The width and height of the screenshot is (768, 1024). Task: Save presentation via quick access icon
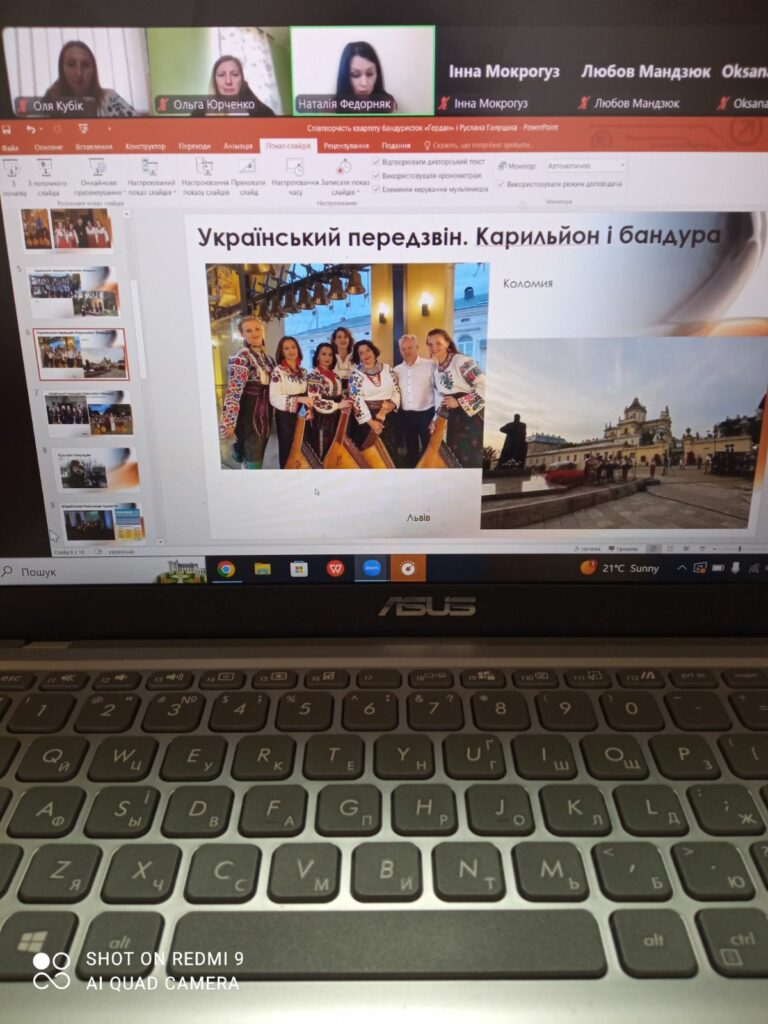(7, 129)
